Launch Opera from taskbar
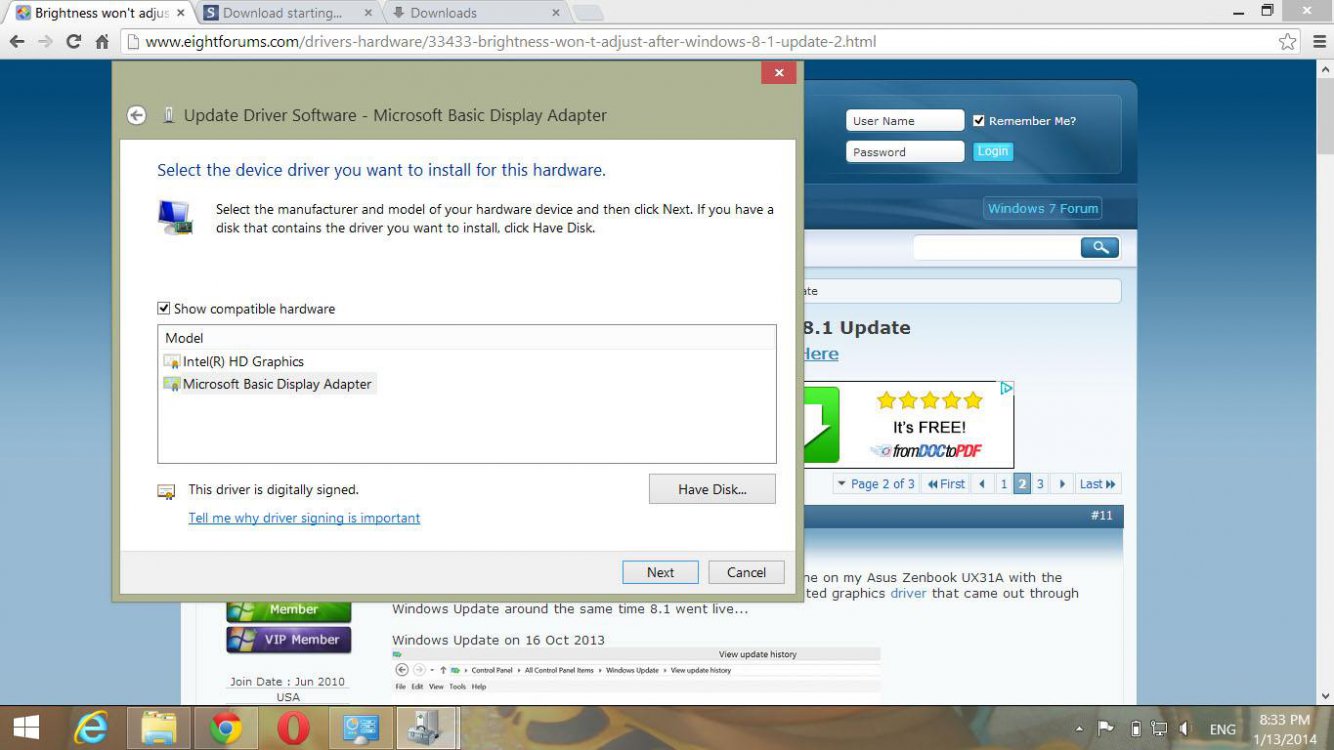The height and width of the screenshot is (750, 1334). click(293, 727)
